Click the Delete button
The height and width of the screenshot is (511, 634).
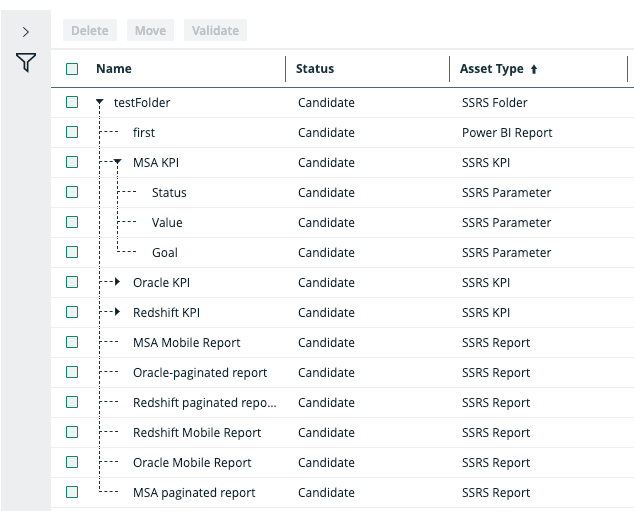90,31
